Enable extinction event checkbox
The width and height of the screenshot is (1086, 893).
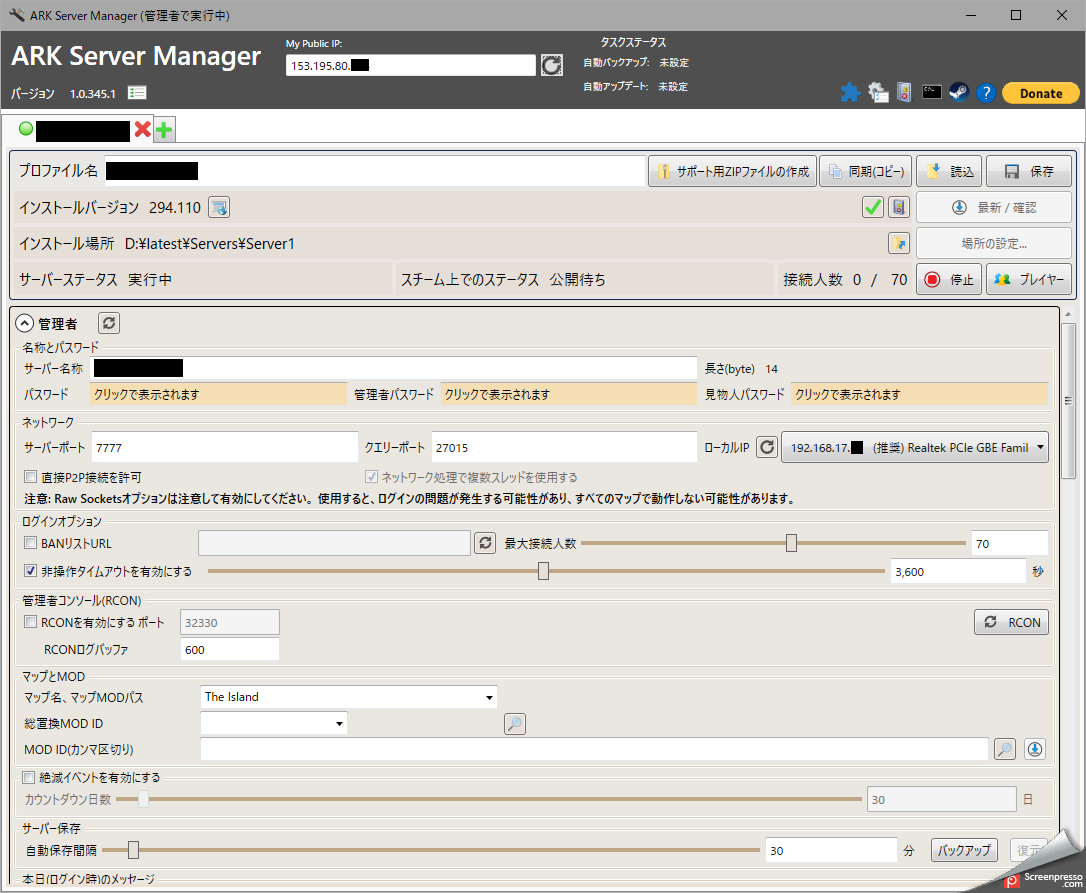(x=29, y=777)
